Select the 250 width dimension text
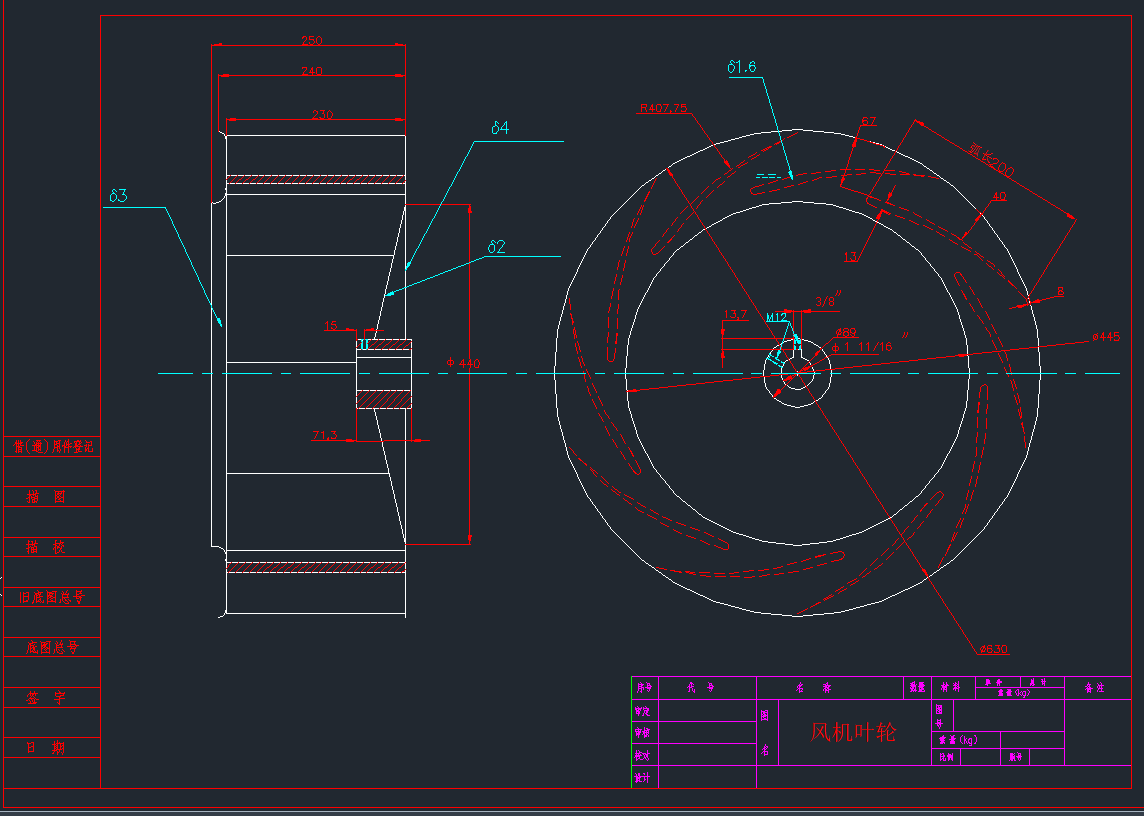The height and width of the screenshot is (816, 1144). 312,41
